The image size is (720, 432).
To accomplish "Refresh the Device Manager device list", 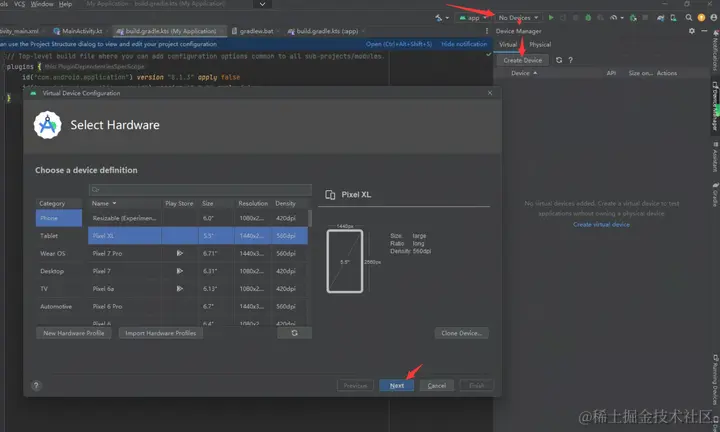I will click(559, 60).
